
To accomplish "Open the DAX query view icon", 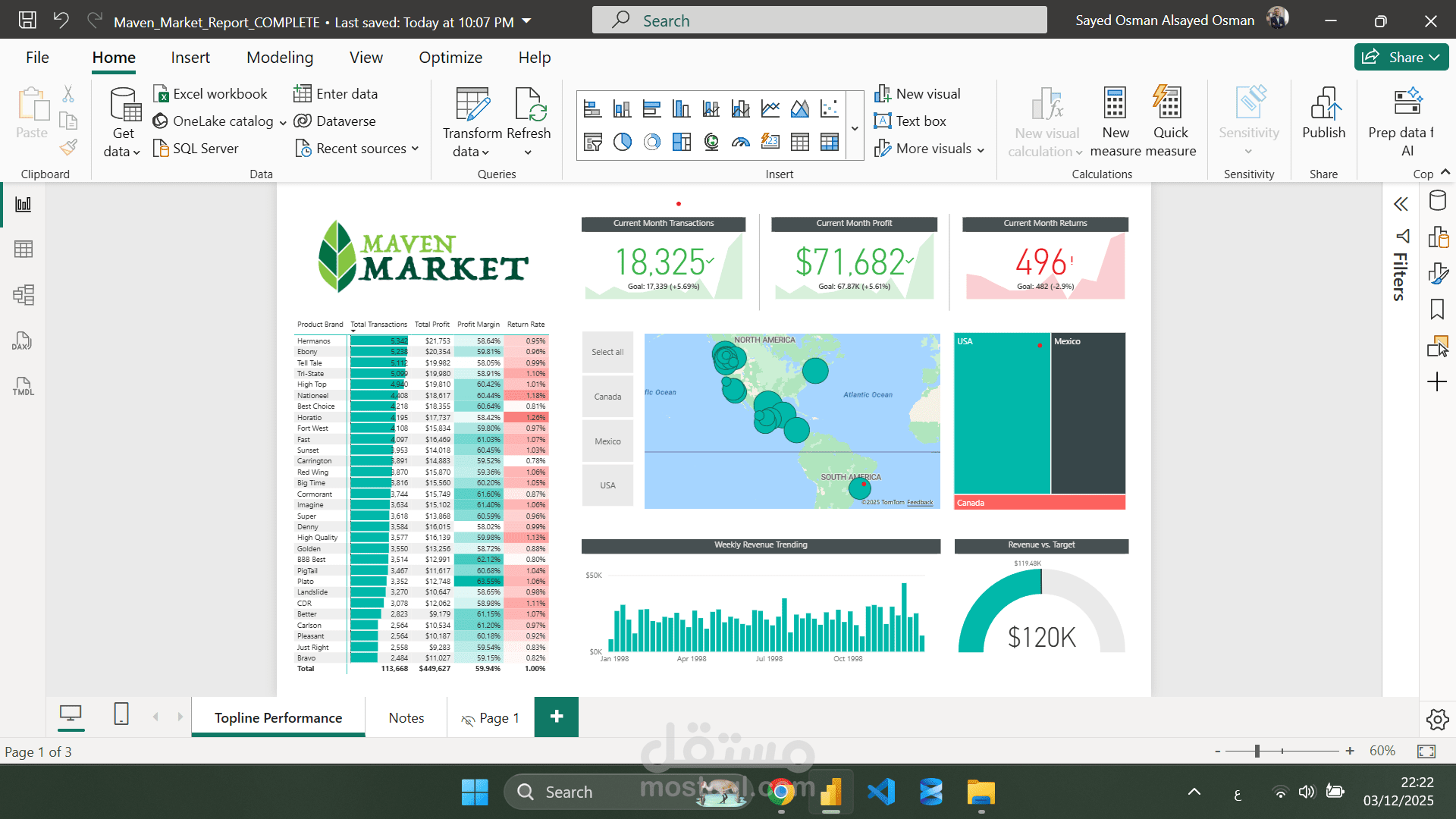I will [23, 341].
